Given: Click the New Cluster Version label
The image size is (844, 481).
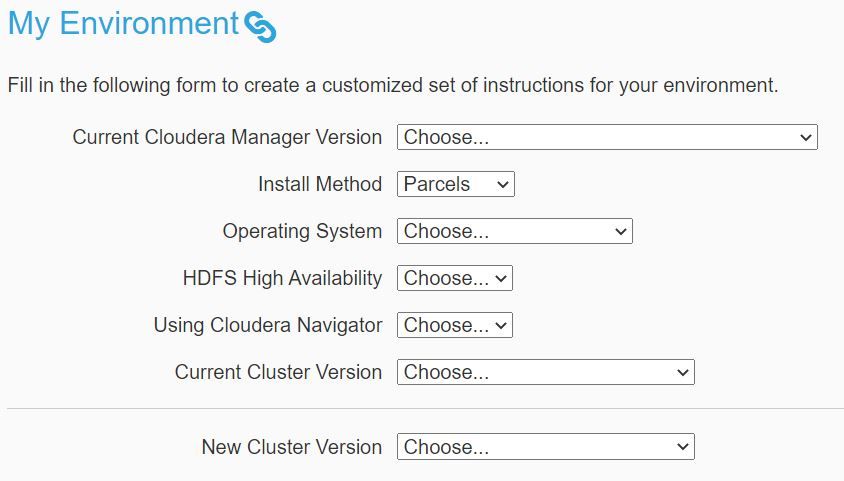Looking at the screenshot, I should point(292,447).
